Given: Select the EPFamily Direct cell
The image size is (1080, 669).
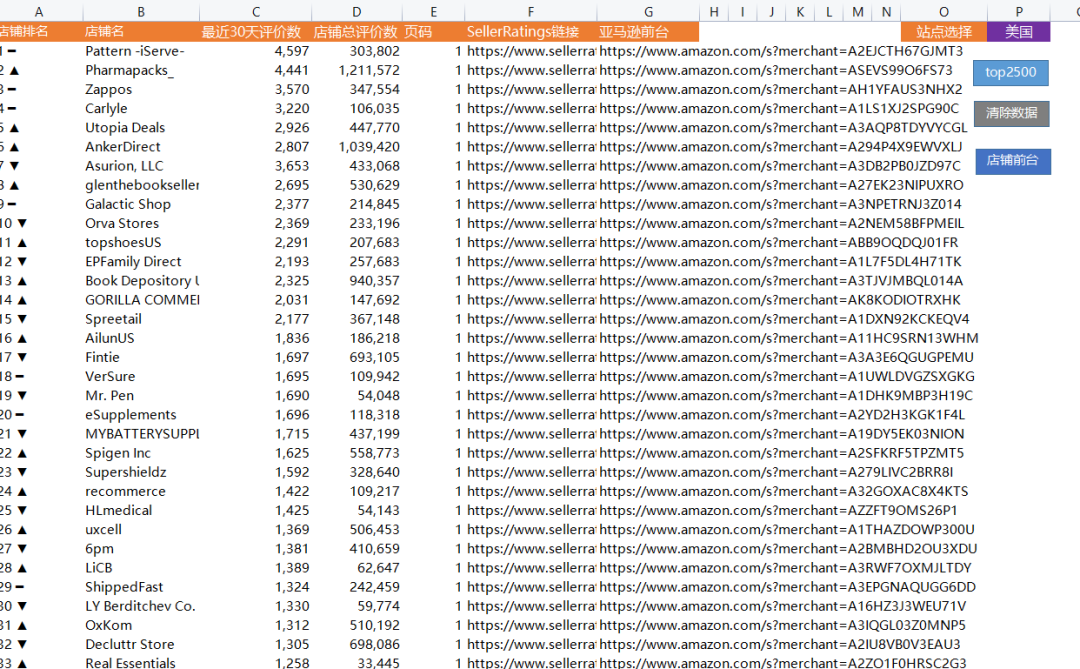Looking at the screenshot, I should [141, 262].
